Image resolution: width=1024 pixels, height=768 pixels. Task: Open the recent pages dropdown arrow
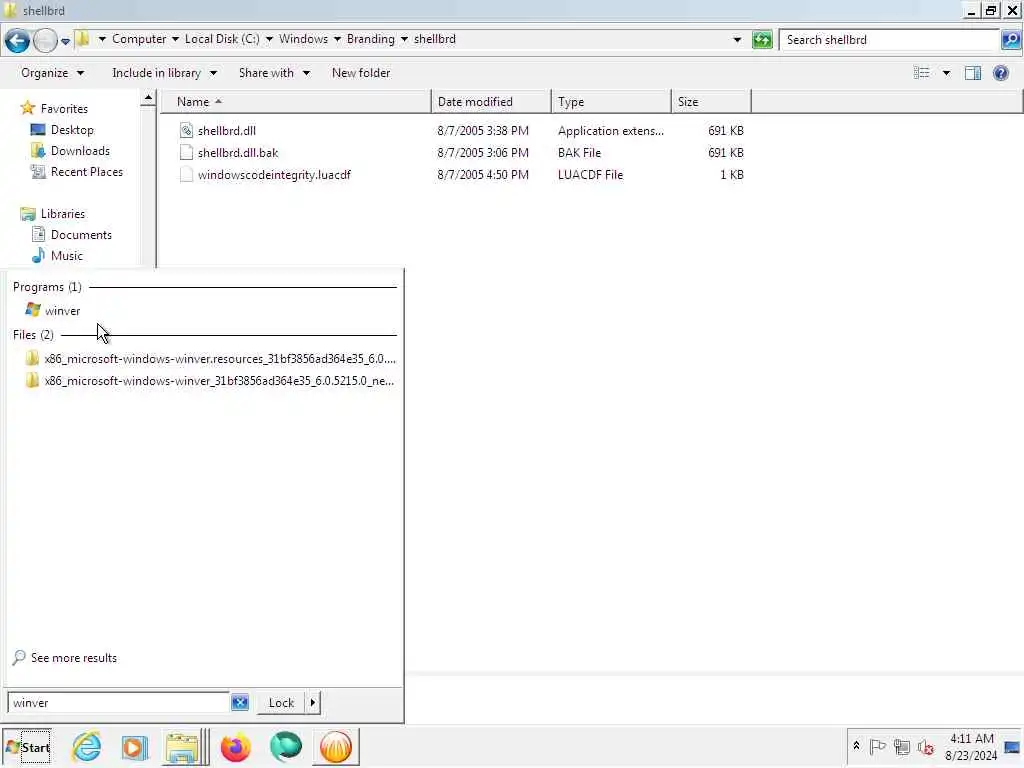pyautogui.click(x=65, y=41)
